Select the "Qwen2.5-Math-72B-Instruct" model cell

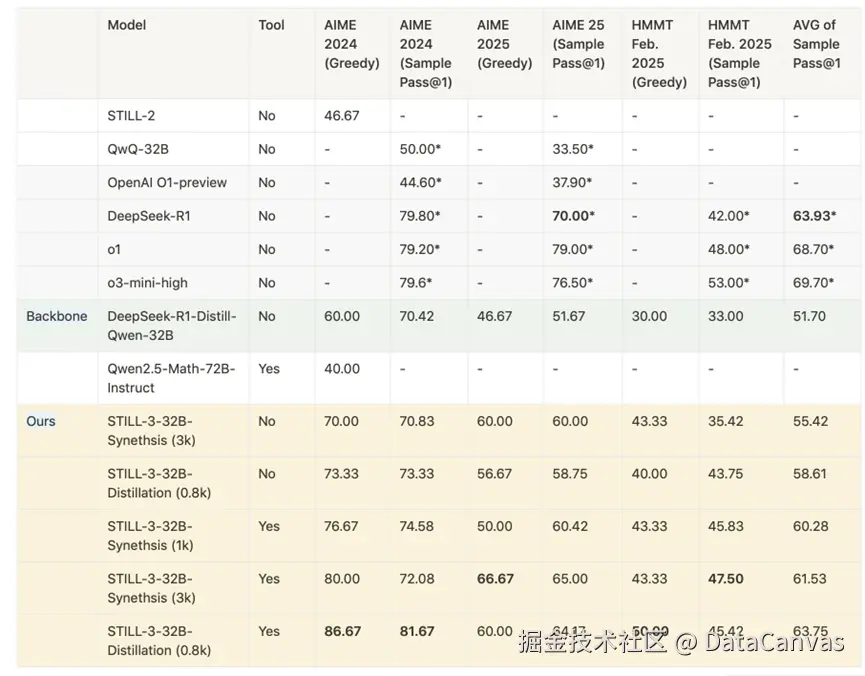click(171, 378)
